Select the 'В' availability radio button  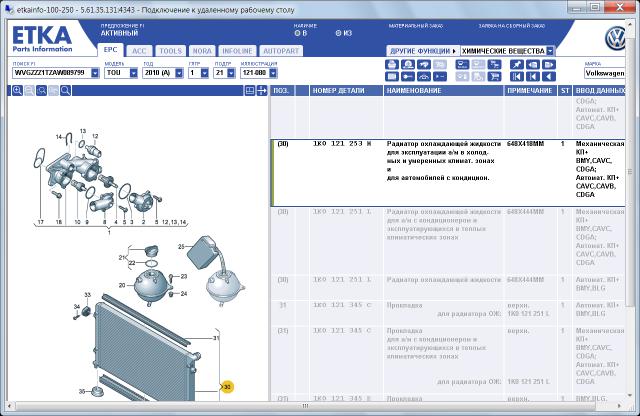[x=297, y=33]
